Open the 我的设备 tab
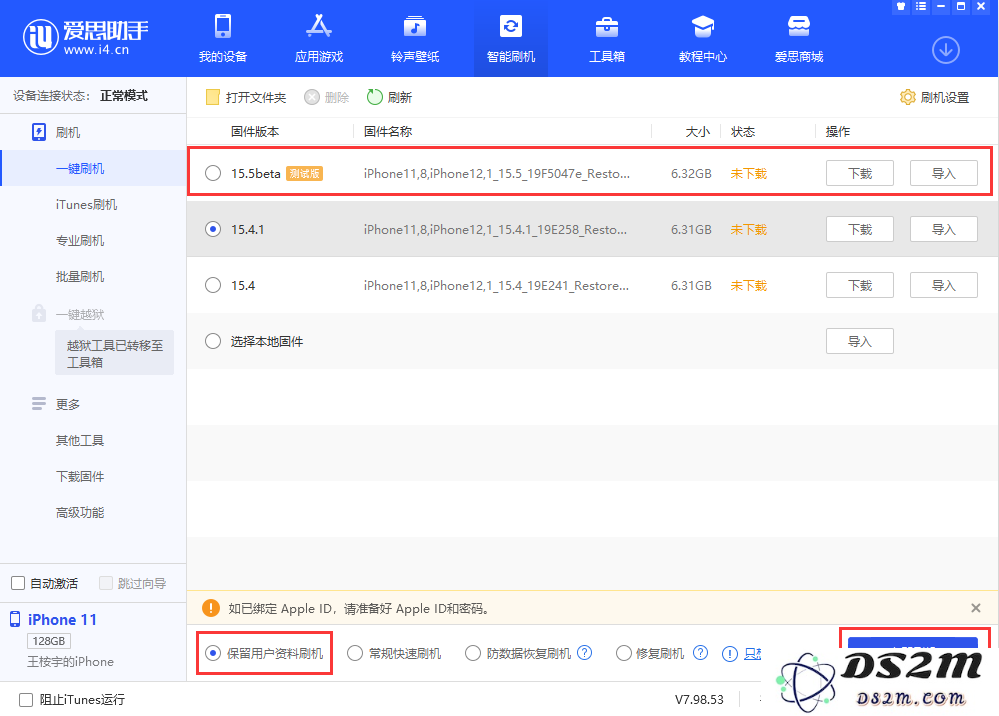999x716 pixels. (x=222, y=38)
